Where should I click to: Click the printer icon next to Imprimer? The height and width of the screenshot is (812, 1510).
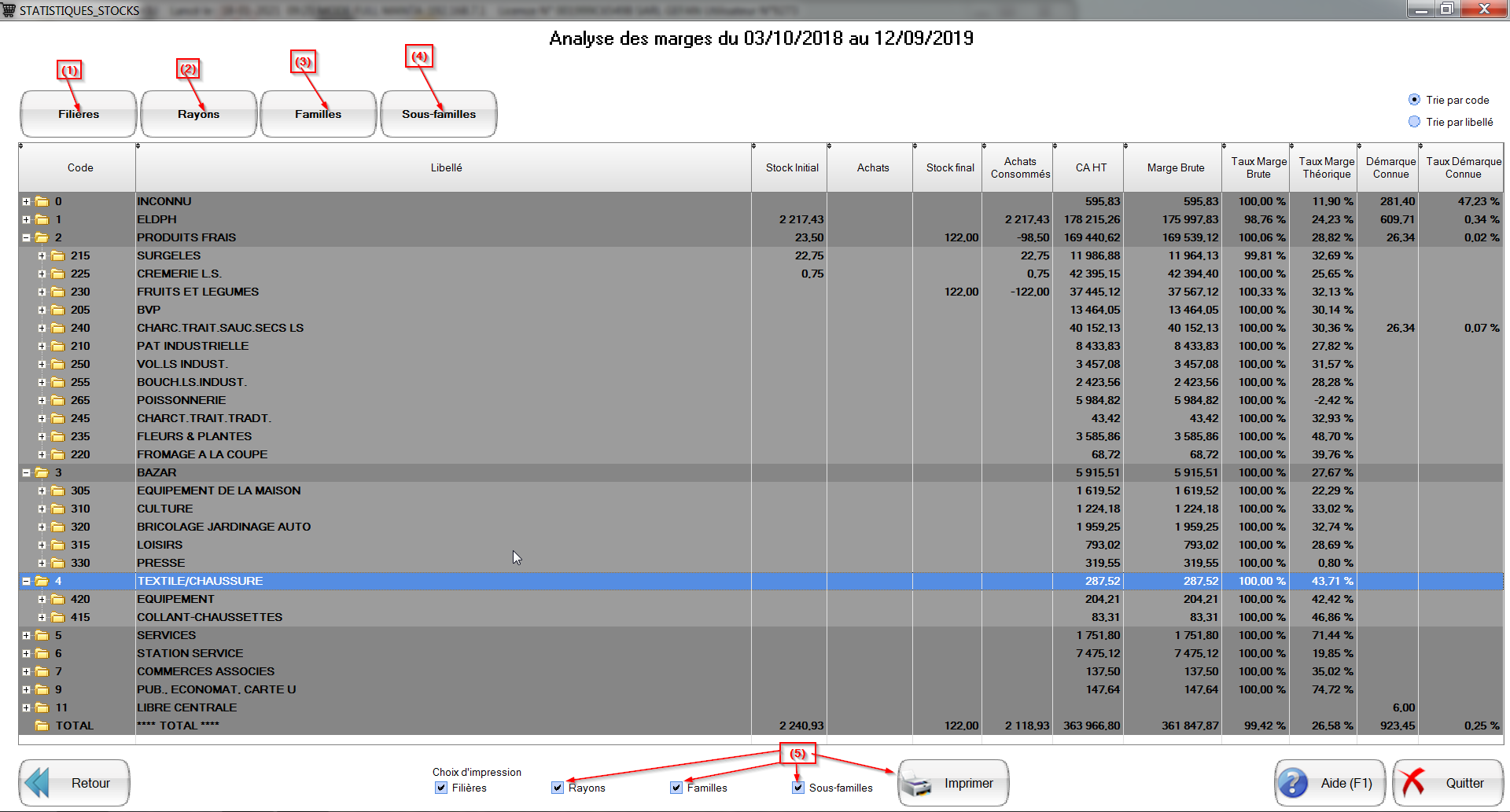tap(917, 784)
